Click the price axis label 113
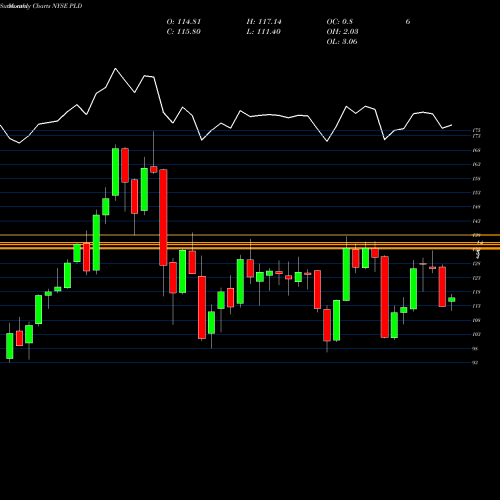Viewport: 500px width, 500px height. [x=476, y=306]
